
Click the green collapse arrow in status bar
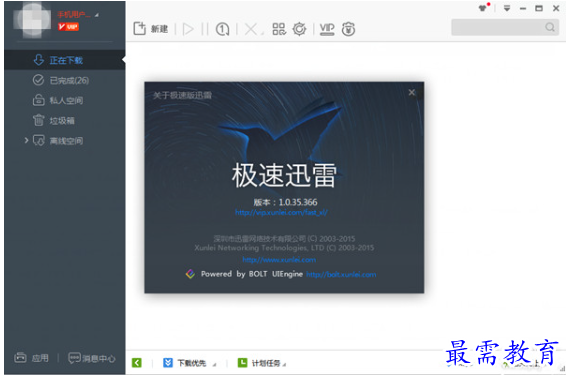tap(137, 363)
